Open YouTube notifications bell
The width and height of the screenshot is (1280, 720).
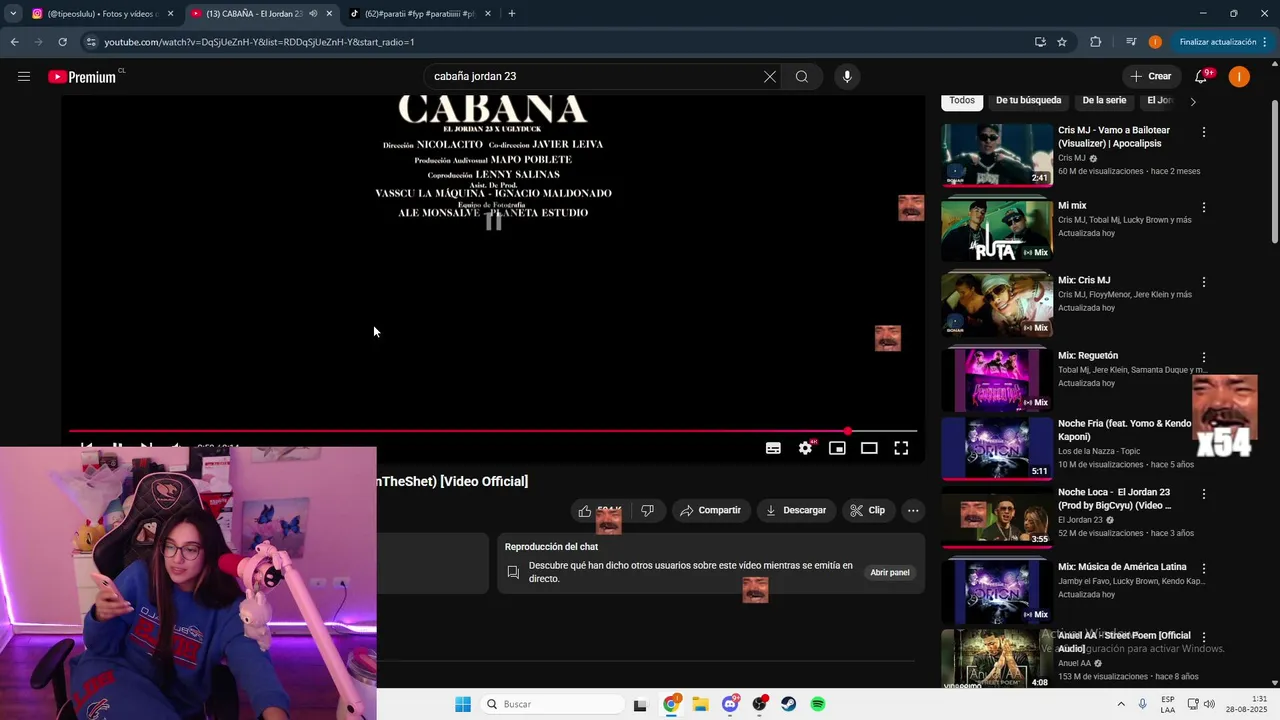(1202, 77)
